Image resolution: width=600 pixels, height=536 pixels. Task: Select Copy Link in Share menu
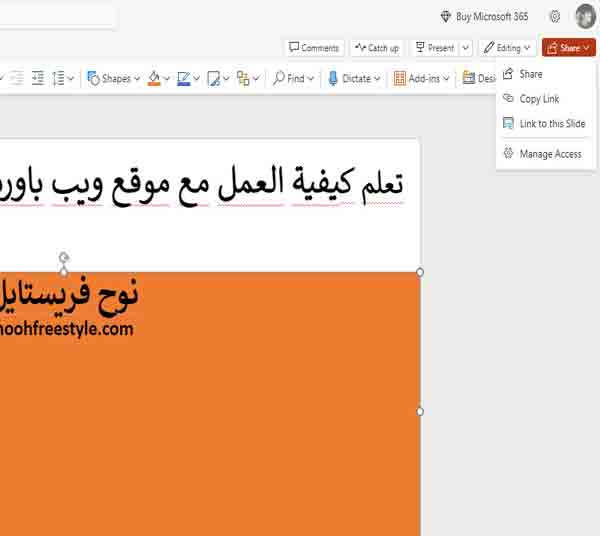546,99
